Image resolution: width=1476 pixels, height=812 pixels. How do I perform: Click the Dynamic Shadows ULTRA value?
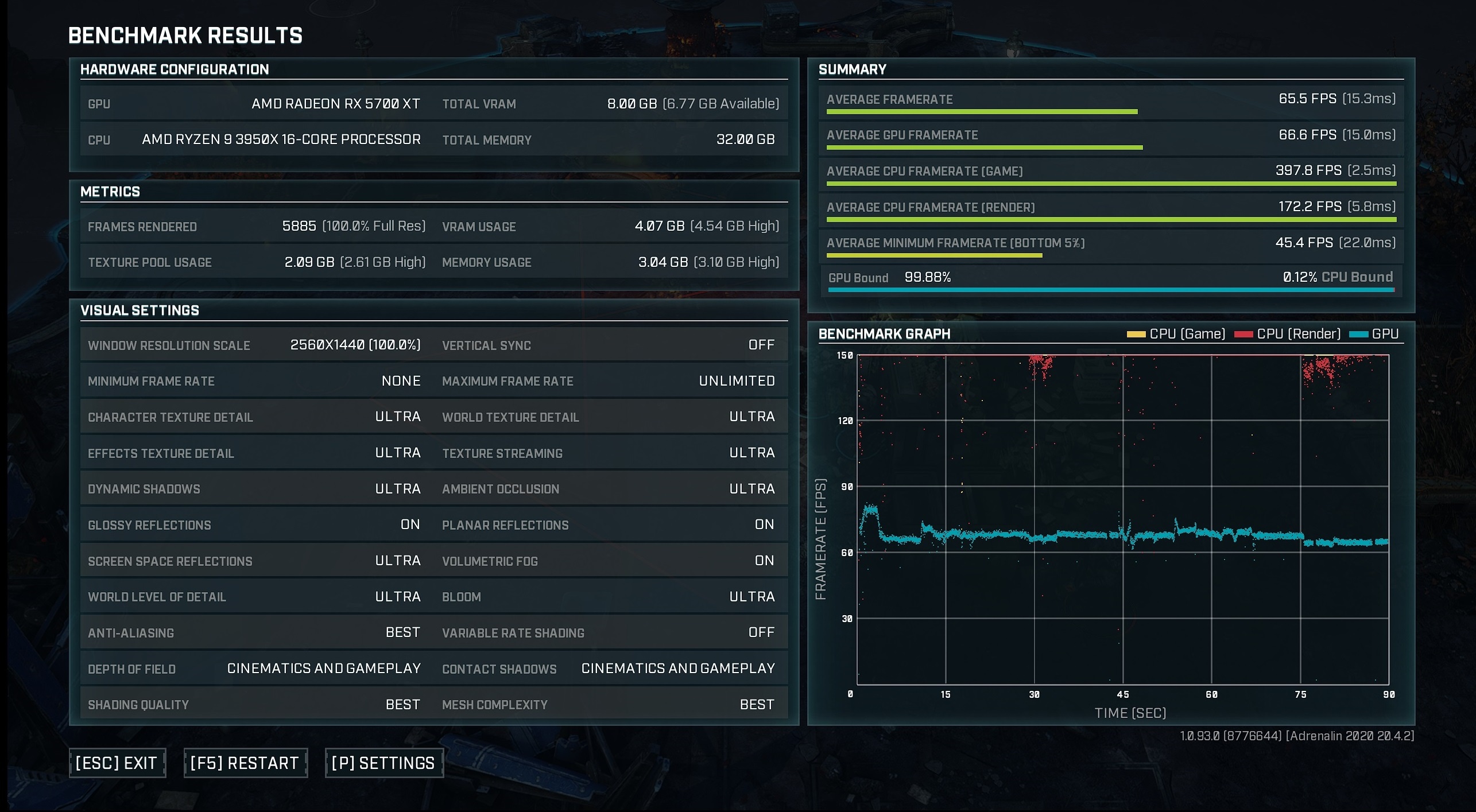[x=398, y=489]
